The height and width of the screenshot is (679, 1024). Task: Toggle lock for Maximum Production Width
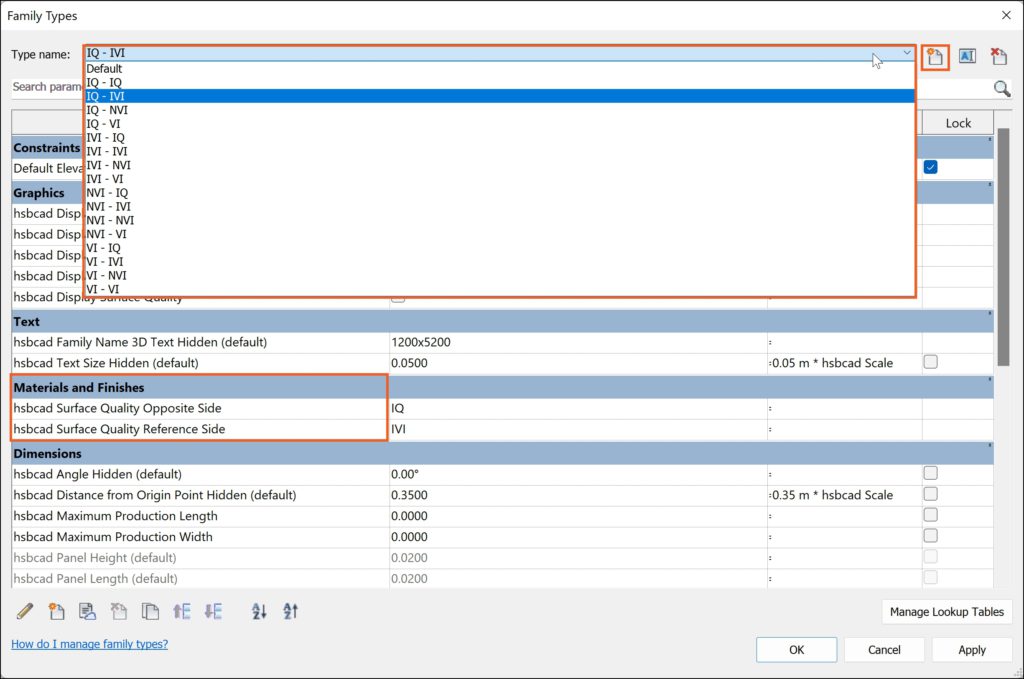[931, 535]
